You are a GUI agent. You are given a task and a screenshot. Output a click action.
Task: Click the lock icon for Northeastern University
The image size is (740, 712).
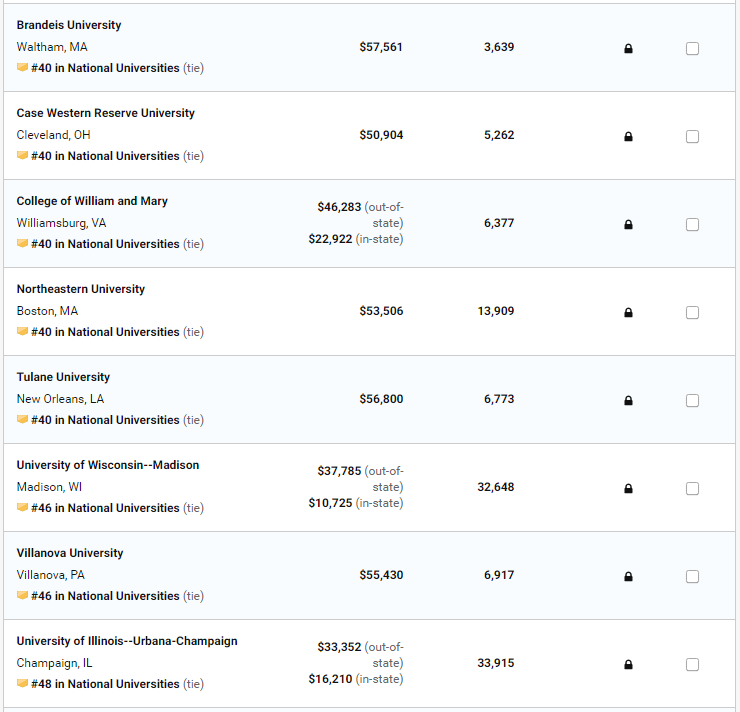pos(628,313)
